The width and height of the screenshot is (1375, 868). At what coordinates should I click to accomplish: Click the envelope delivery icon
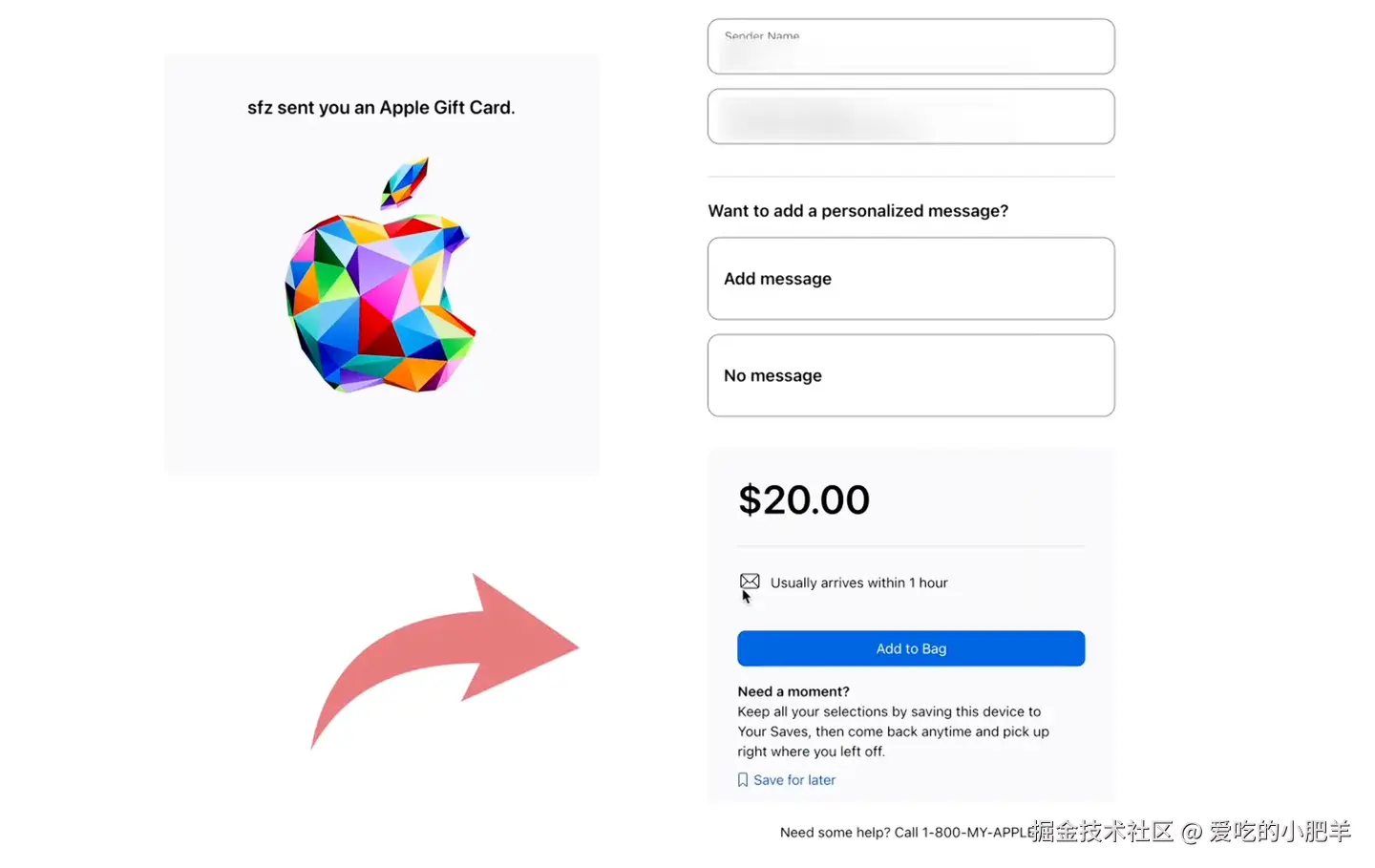(x=750, y=582)
